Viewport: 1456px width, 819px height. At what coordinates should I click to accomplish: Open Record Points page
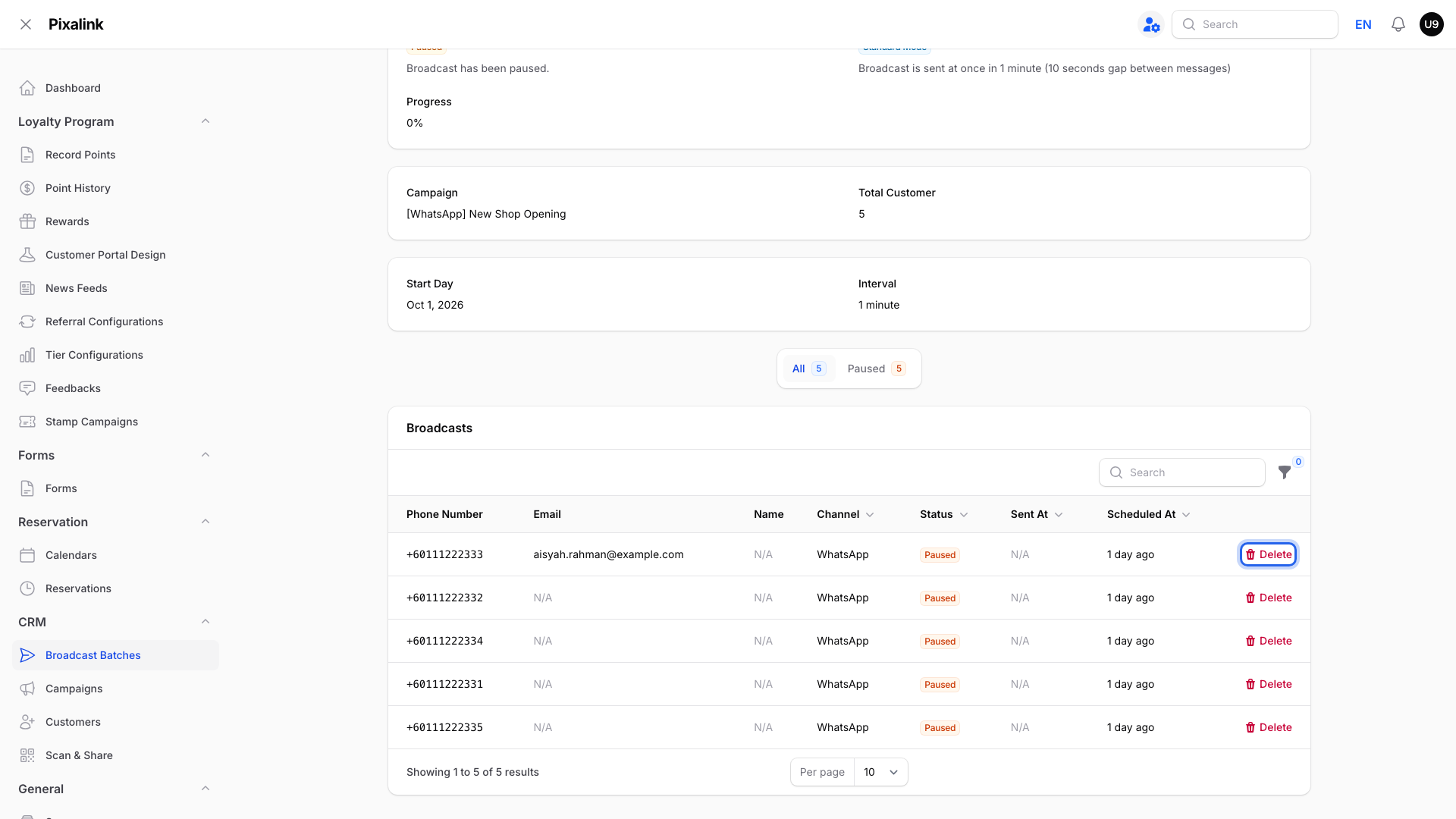tap(115, 155)
